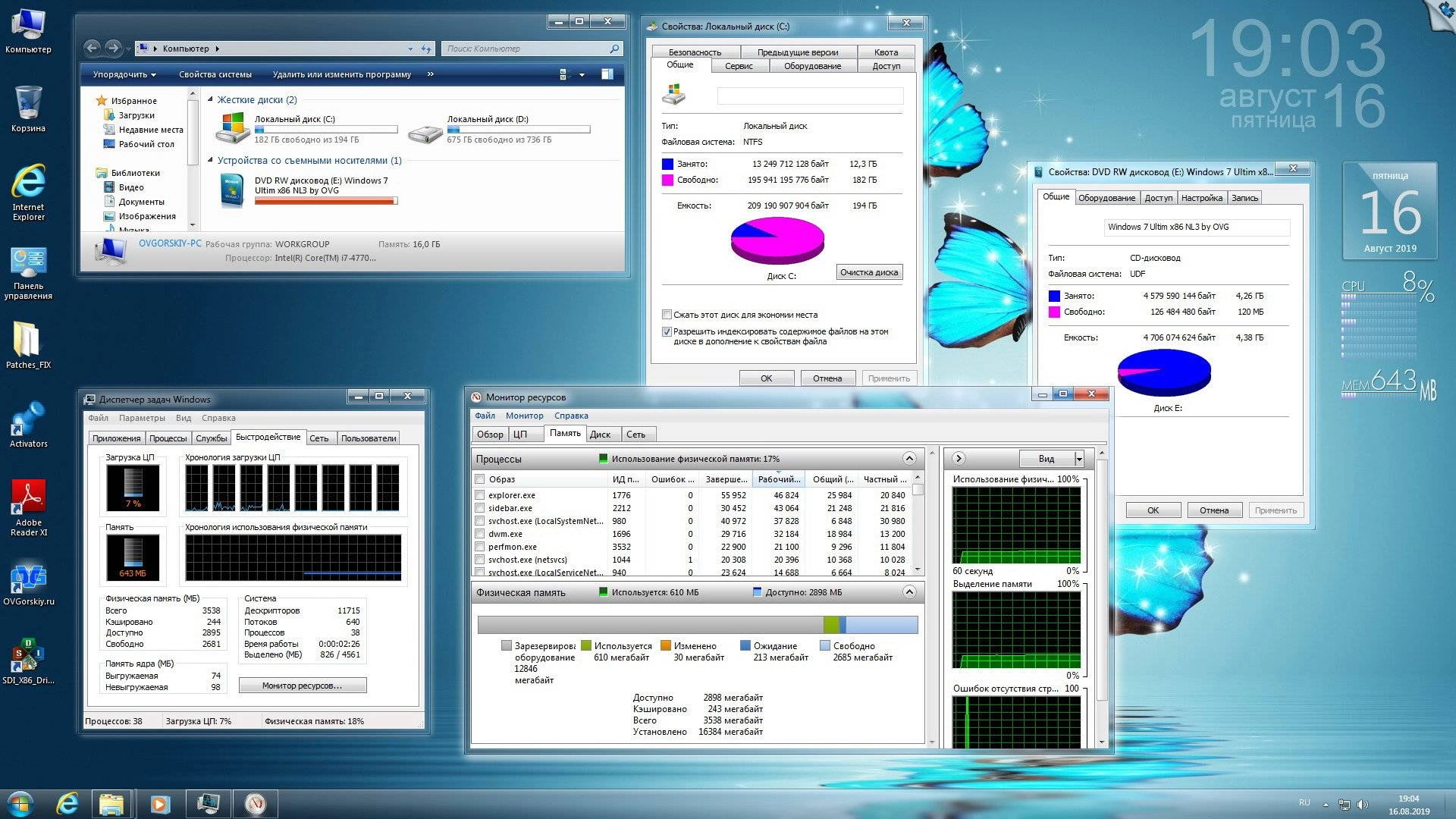Show more toolbar commands chevron

[x=430, y=74]
